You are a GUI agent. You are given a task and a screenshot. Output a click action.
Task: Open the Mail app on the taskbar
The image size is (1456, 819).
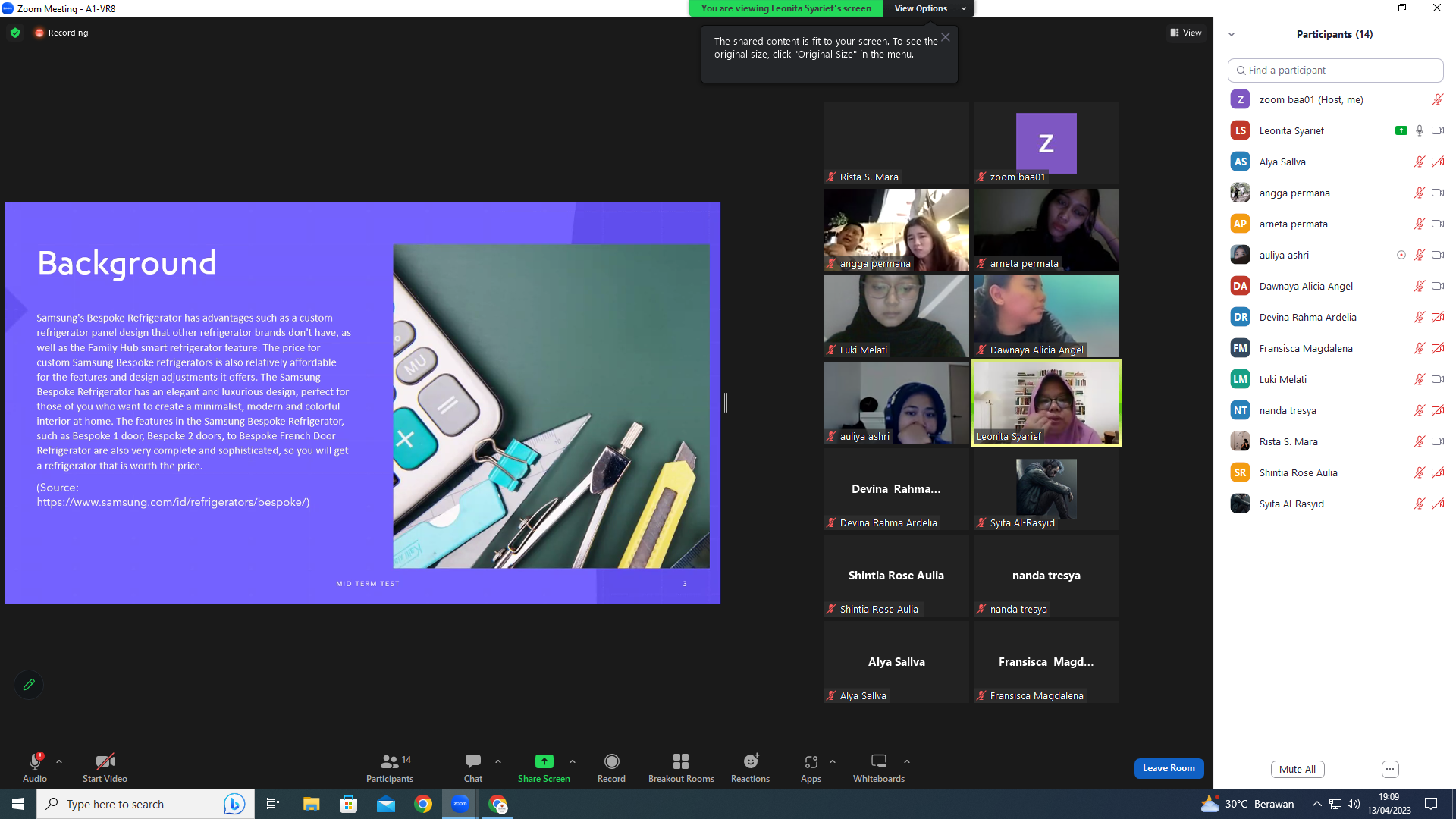coord(386,804)
